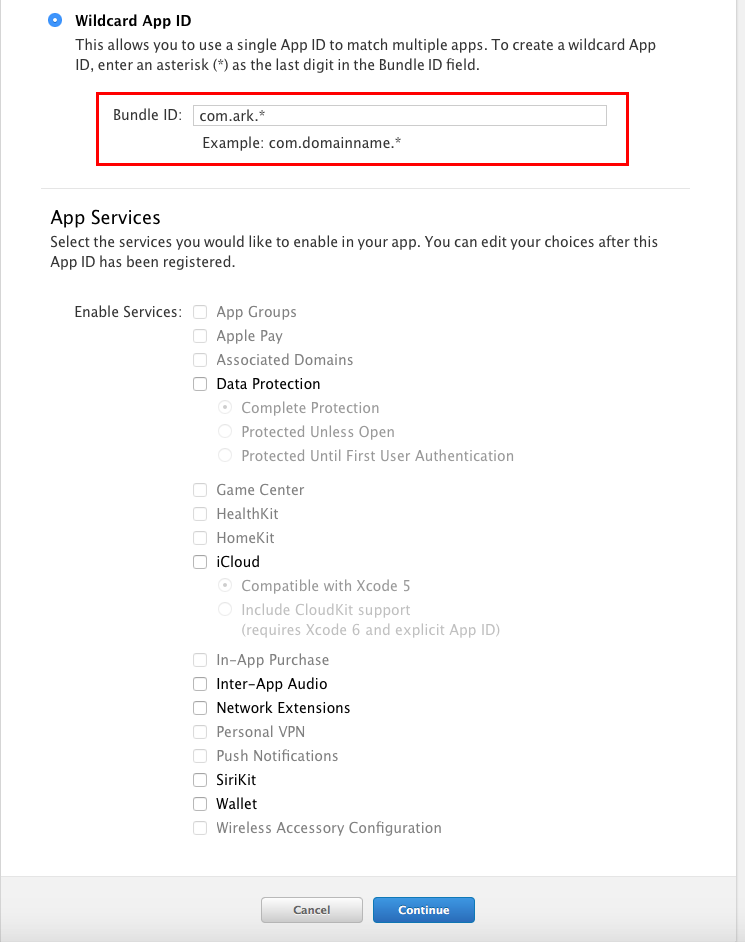This screenshot has width=745, height=942.
Task: Check the Associated Domains option
Action: pyautogui.click(x=200, y=360)
